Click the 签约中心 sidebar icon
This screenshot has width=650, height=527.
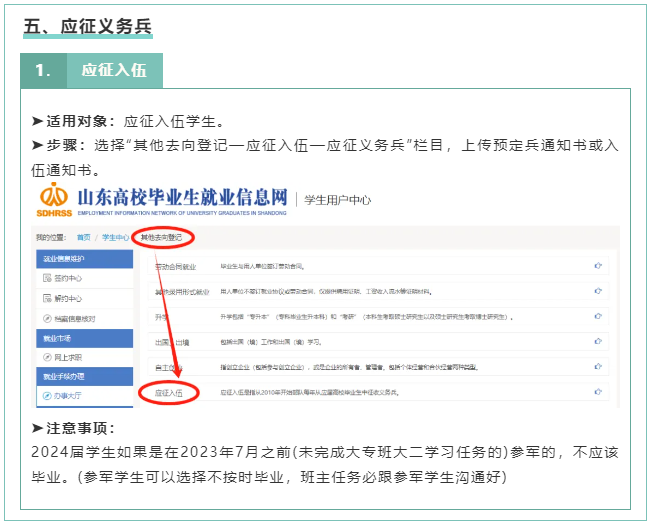point(45,277)
